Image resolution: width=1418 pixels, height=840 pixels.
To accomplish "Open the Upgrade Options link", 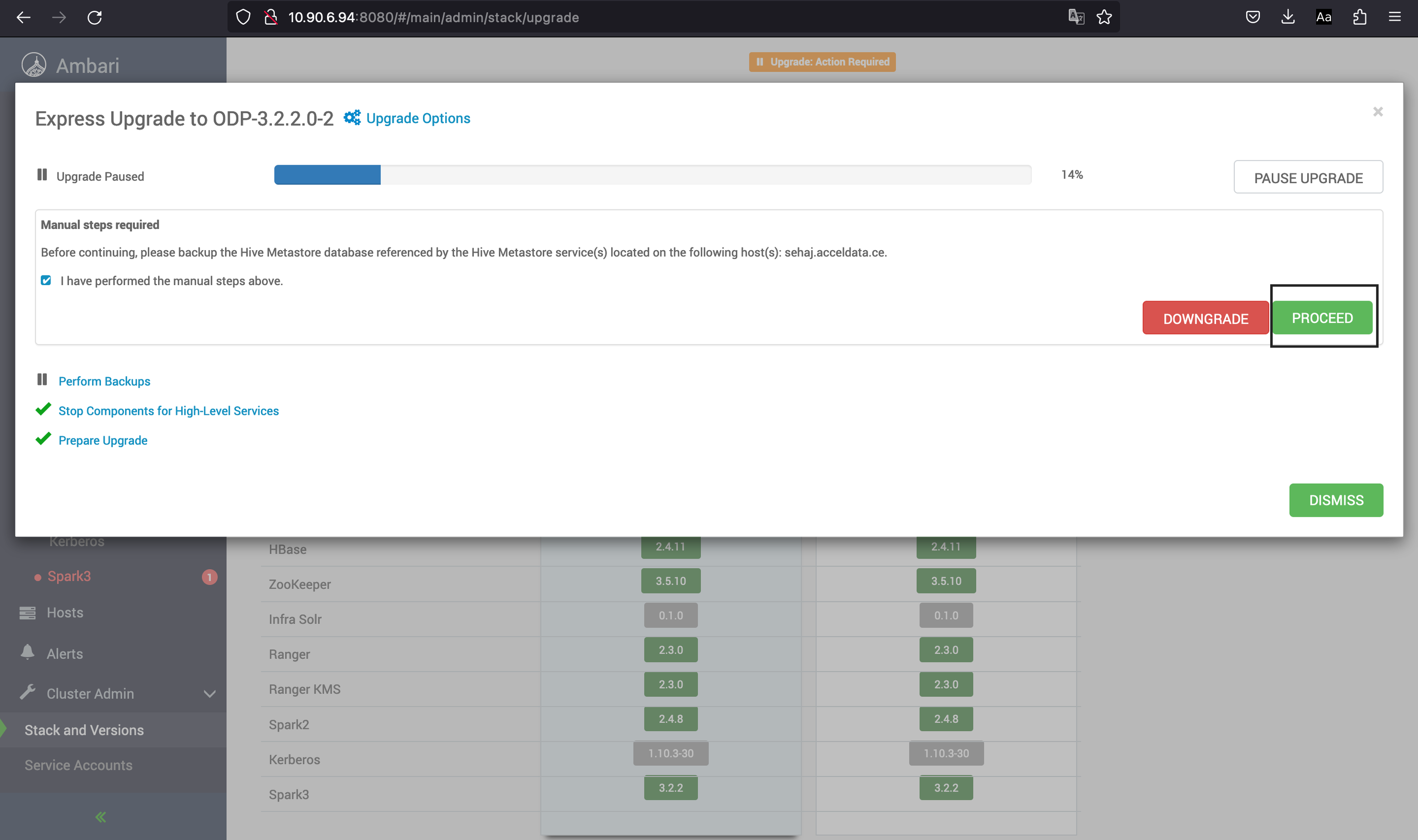I will click(x=418, y=118).
